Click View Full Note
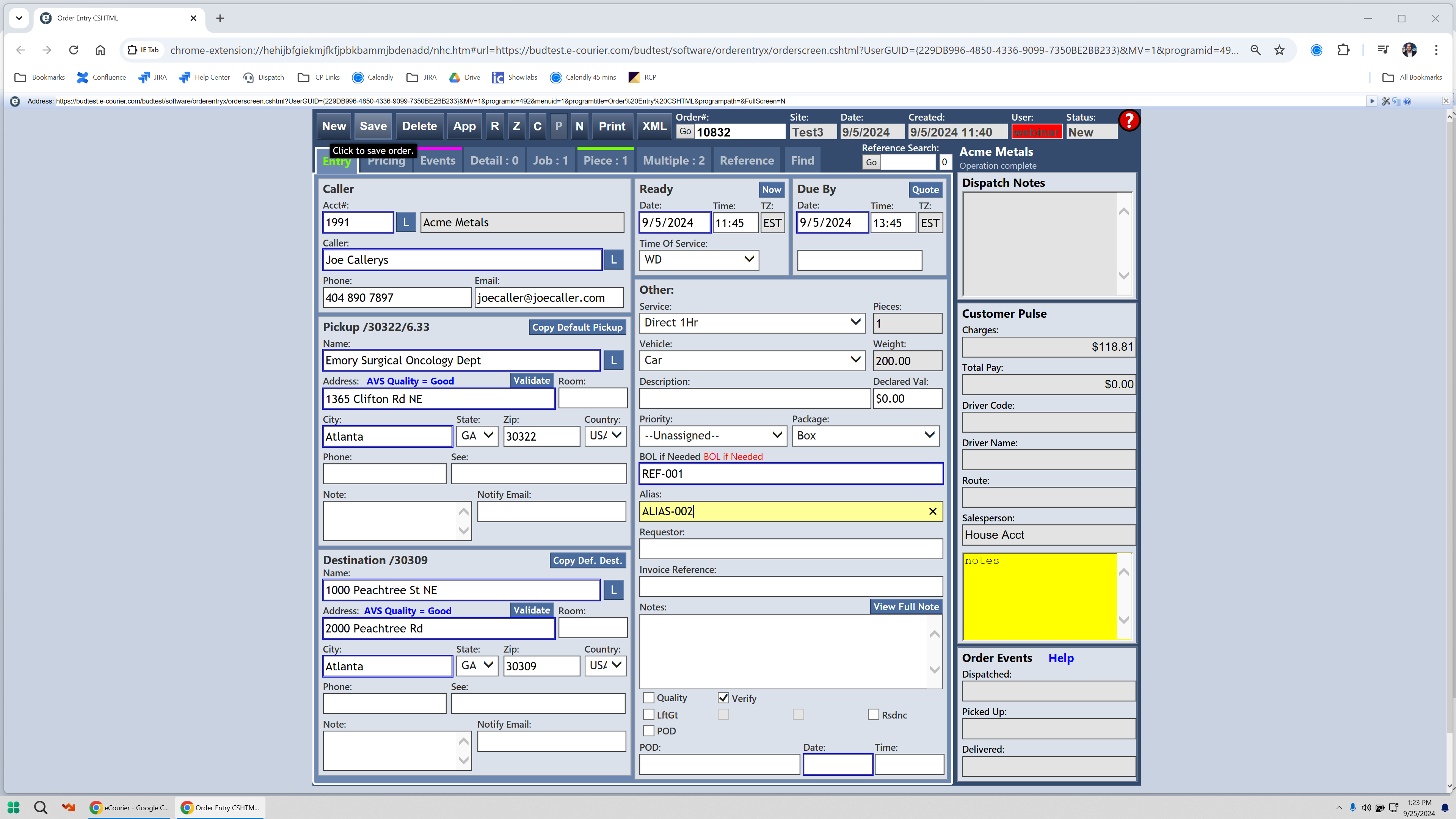The height and width of the screenshot is (819, 1456). tap(906, 607)
